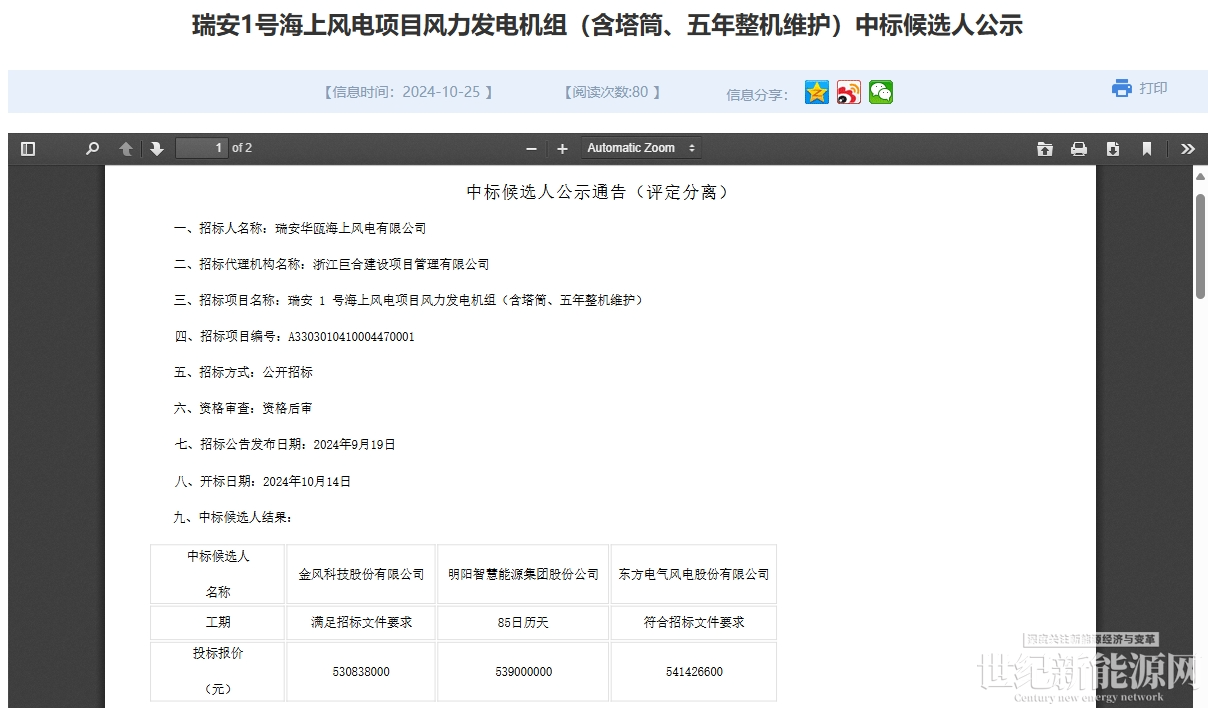Open the PDF viewer's additional tools menu

(1188, 149)
